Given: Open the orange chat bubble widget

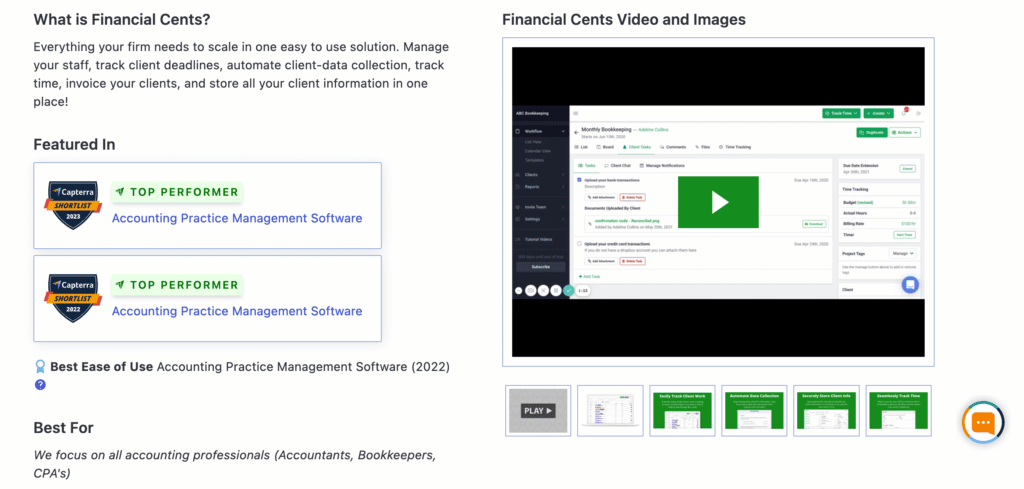Looking at the screenshot, I should coord(984,422).
